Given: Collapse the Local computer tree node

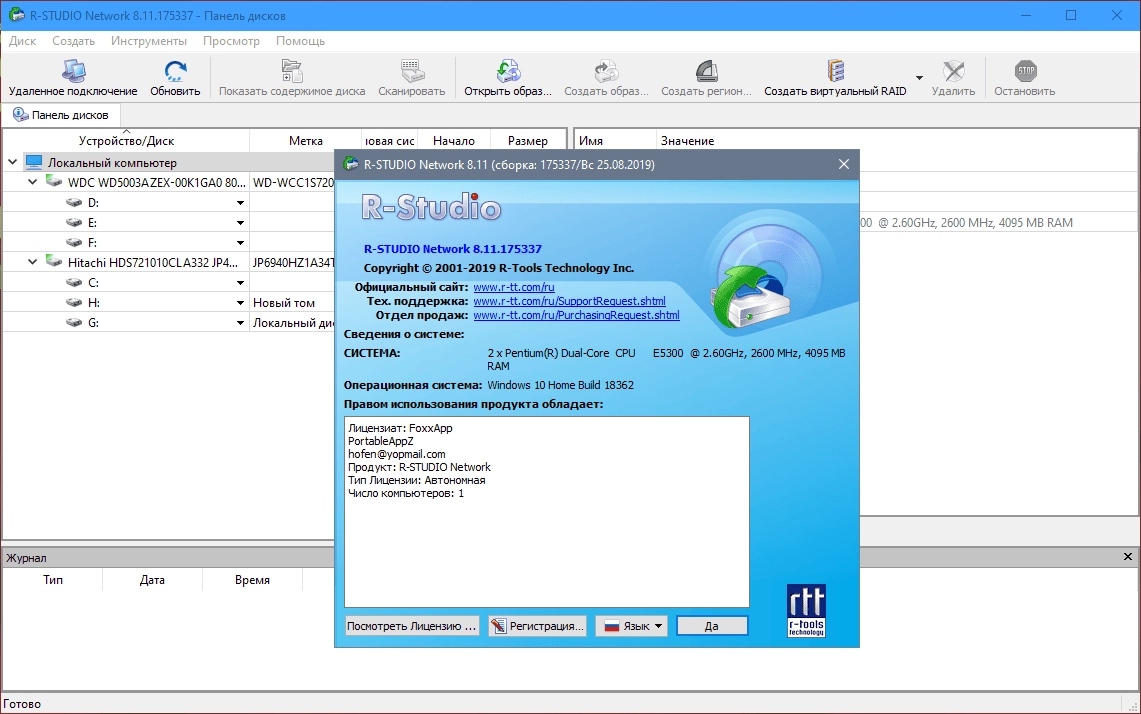Looking at the screenshot, I should click(12, 162).
